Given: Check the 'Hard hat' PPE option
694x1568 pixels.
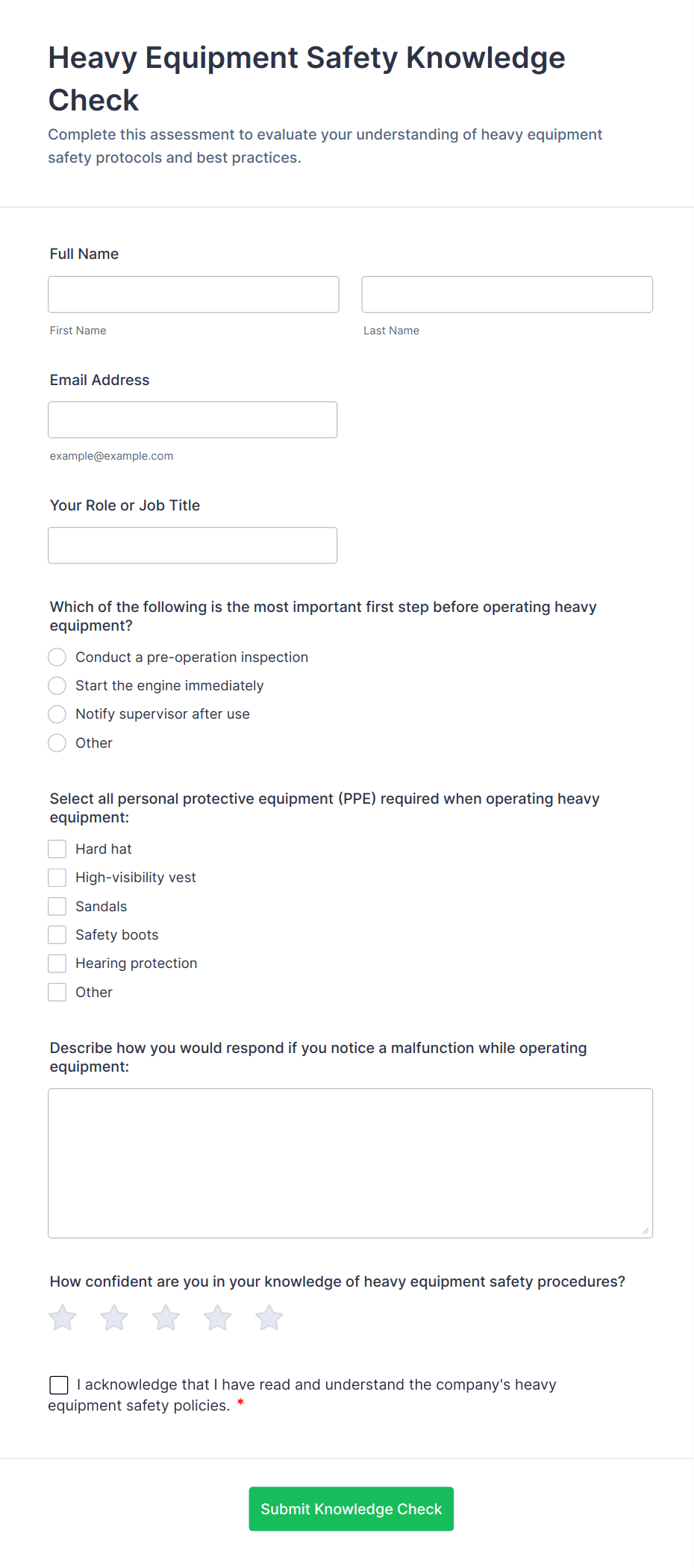Looking at the screenshot, I should (57, 849).
